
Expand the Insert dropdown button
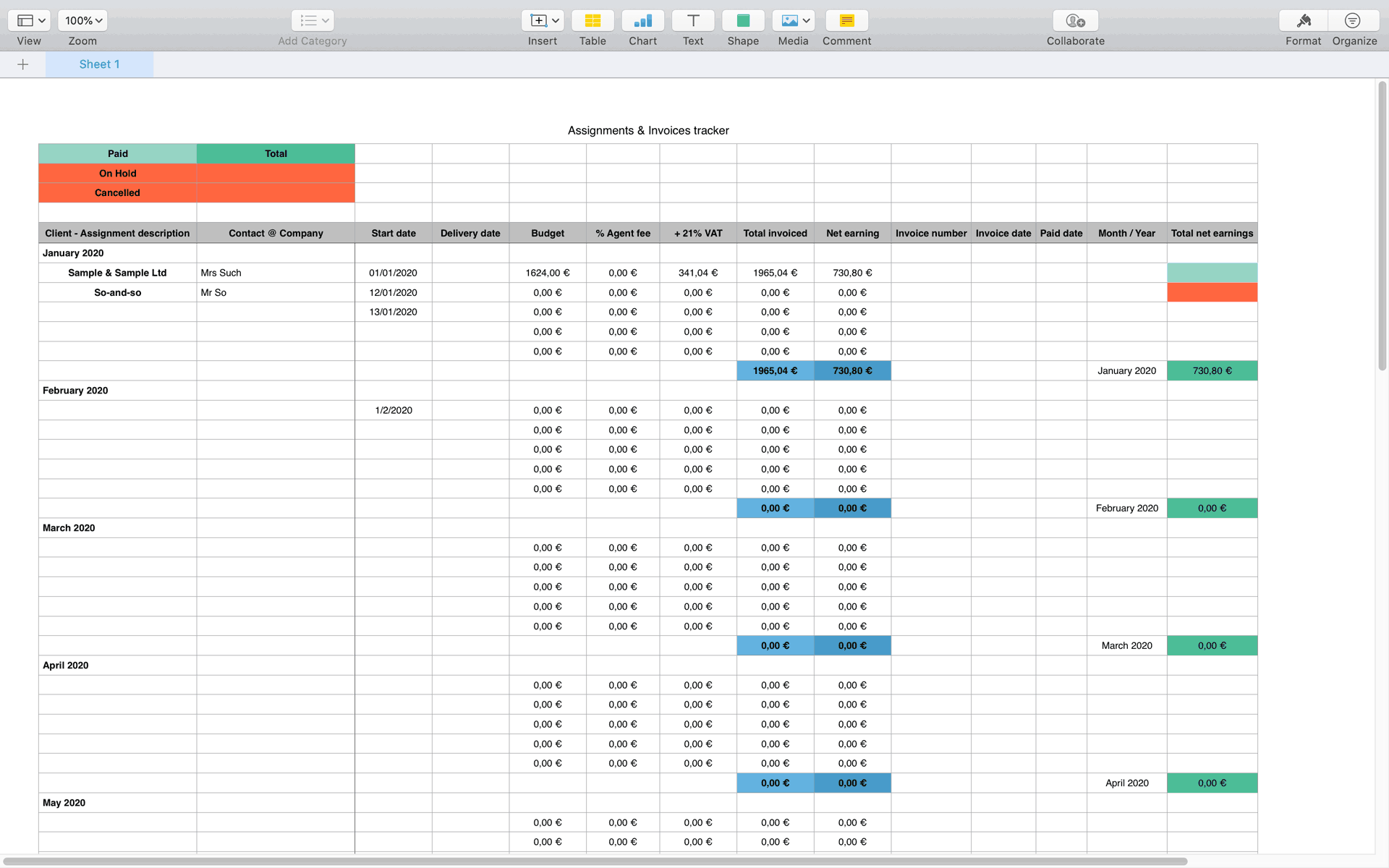click(543, 21)
